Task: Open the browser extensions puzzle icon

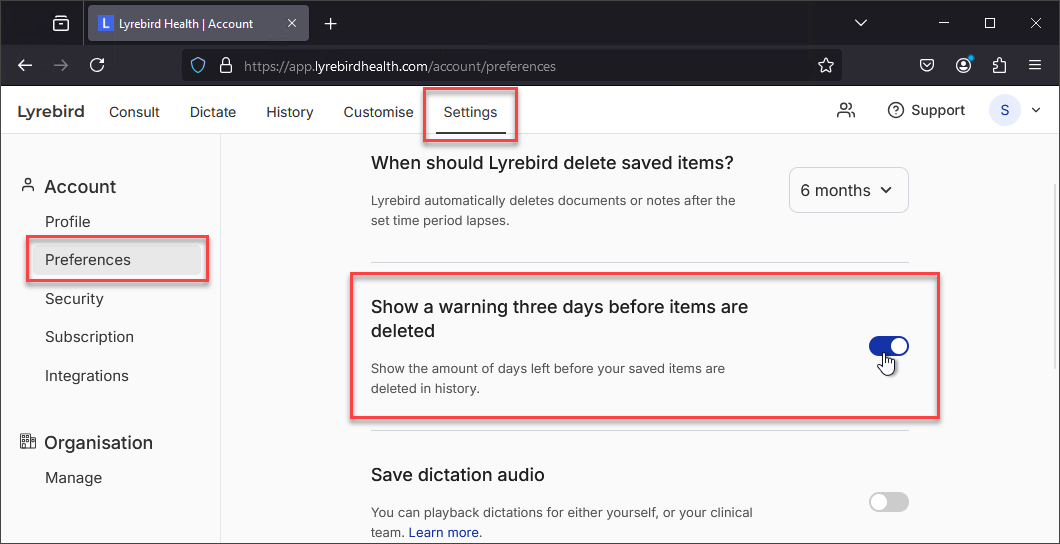Action: click(999, 66)
